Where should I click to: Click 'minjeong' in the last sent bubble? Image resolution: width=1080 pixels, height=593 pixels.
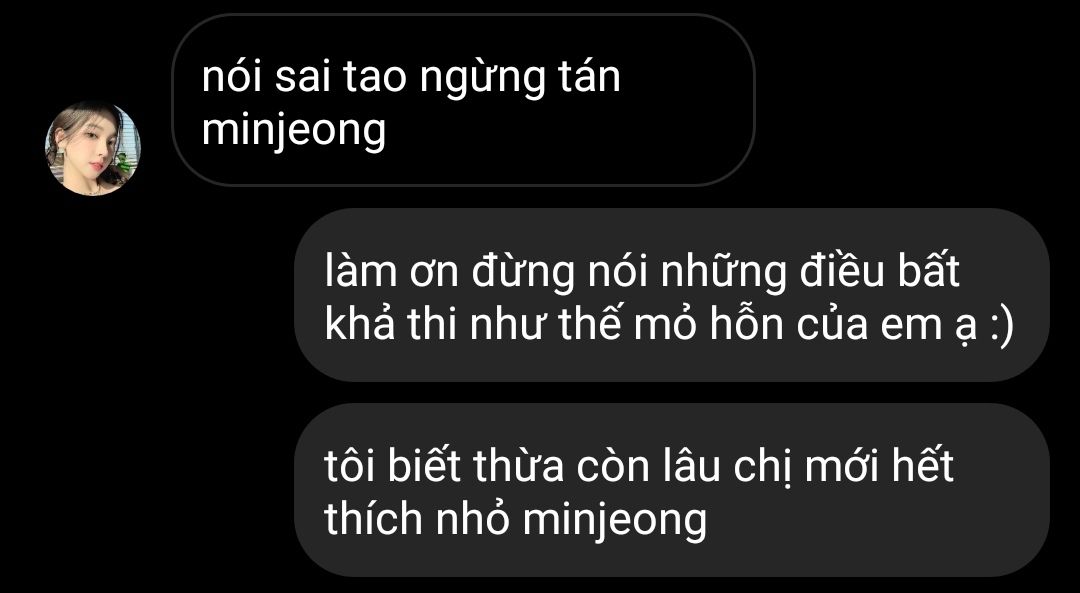click(x=614, y=520)
